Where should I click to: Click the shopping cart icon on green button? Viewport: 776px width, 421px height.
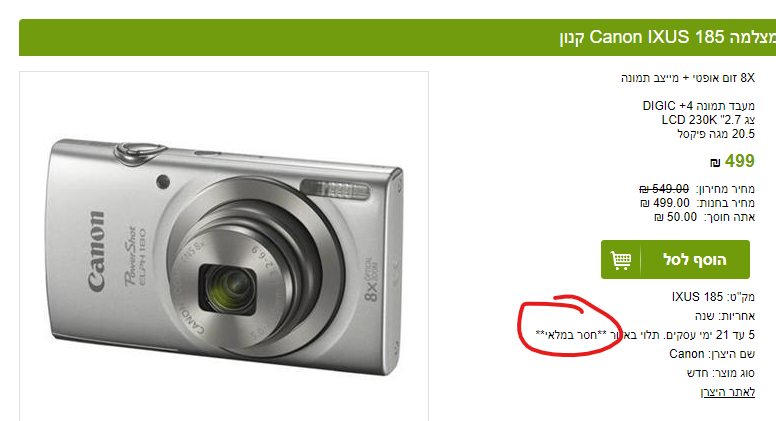[621, 260]
